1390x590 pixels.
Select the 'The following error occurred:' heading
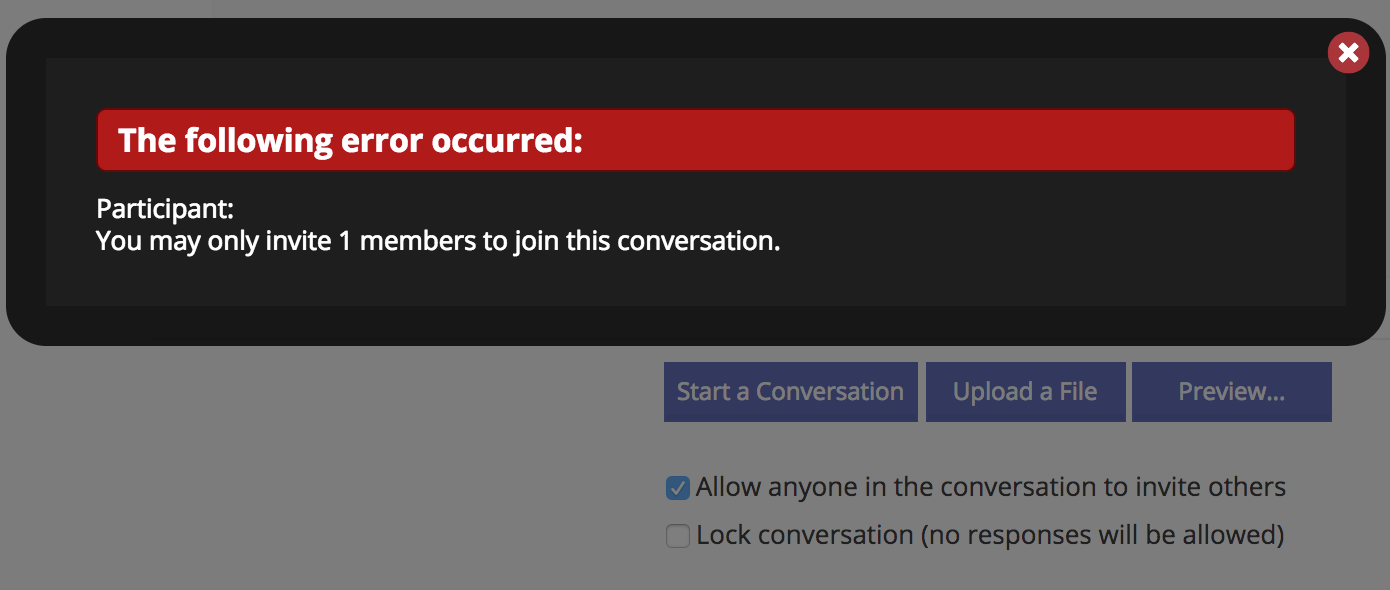350,140
